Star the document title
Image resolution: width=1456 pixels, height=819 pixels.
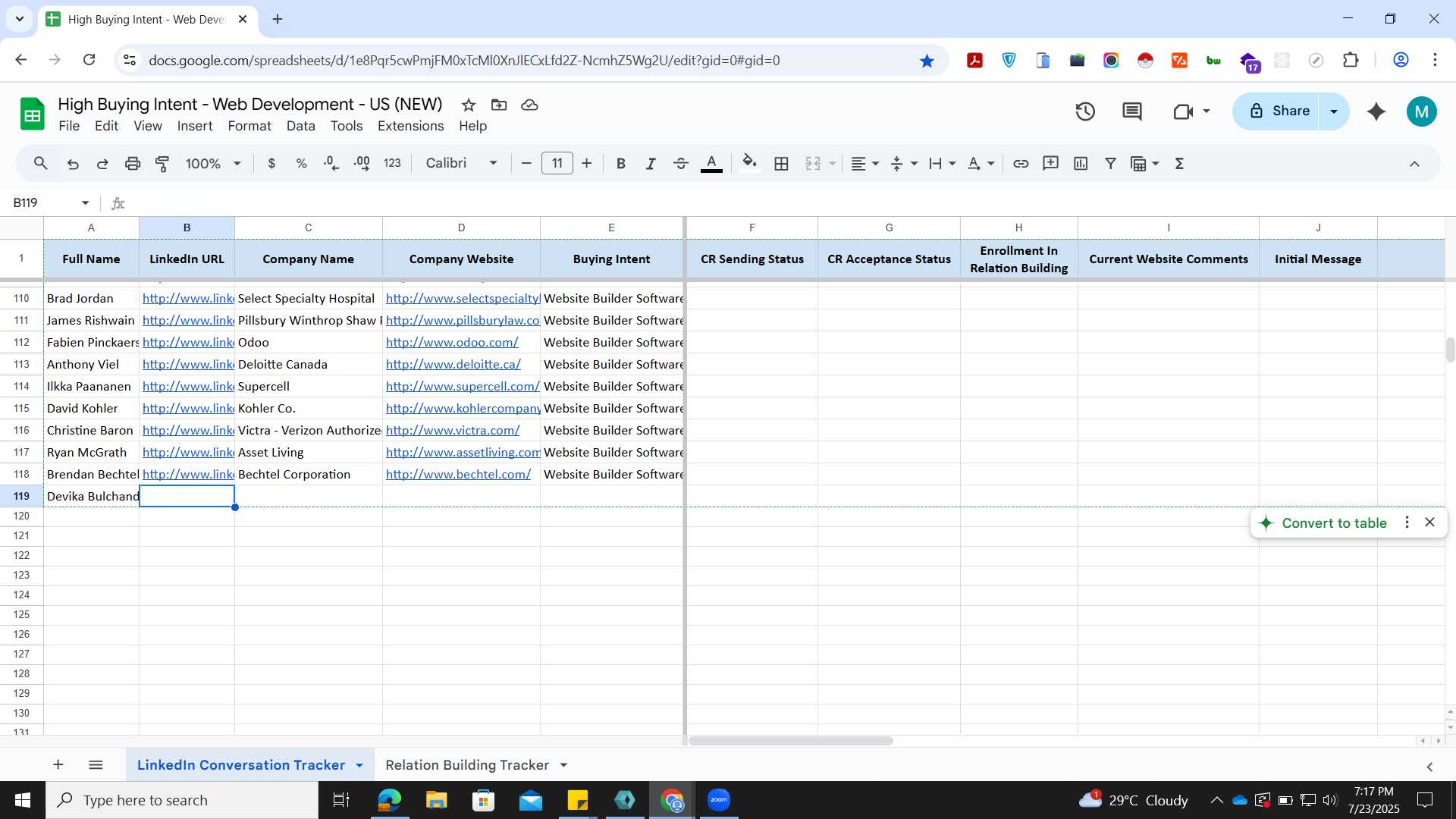(469, 105)
